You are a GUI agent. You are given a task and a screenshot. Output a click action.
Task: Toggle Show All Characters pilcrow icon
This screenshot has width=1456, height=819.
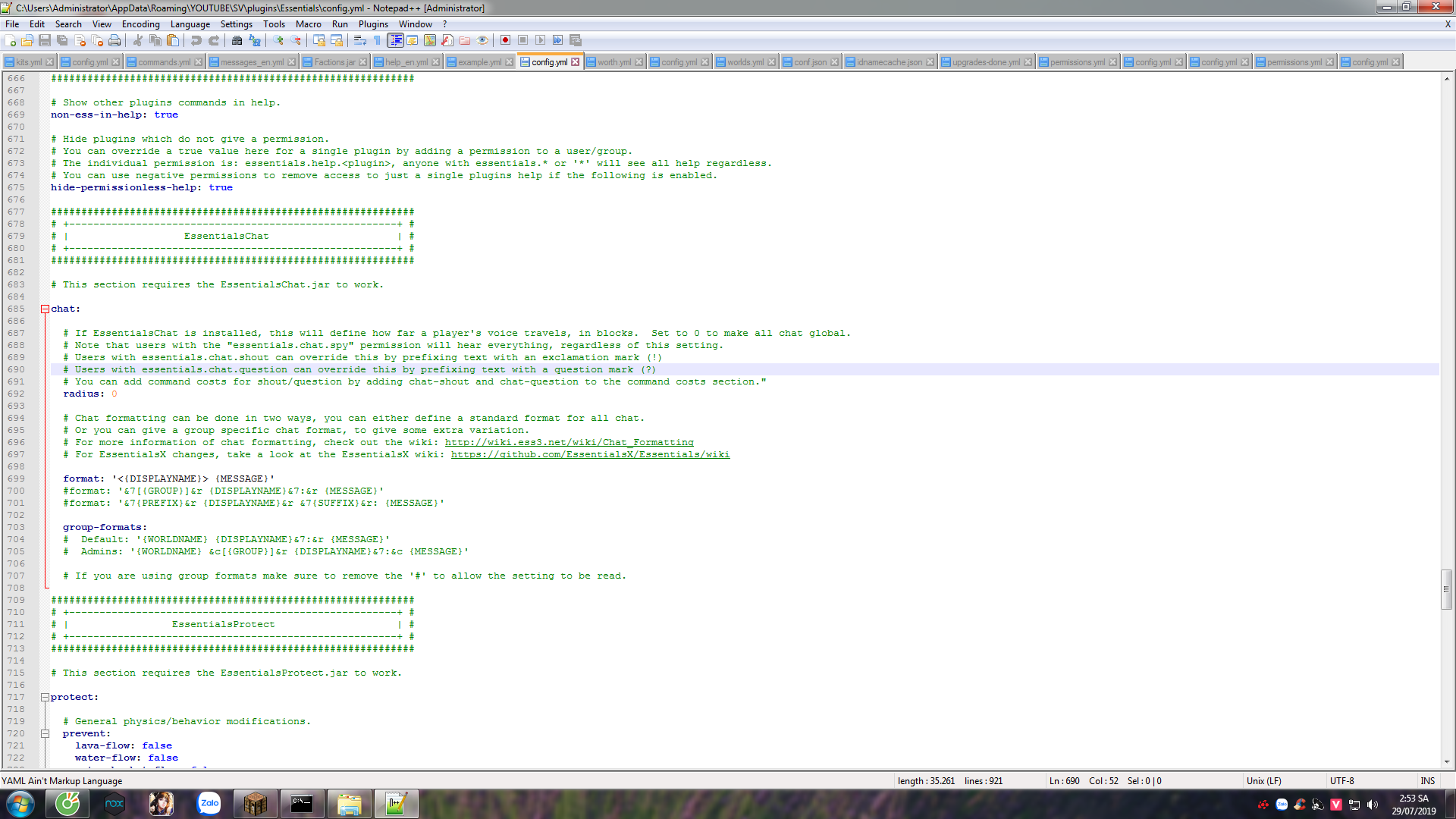[x=377, y=40]
